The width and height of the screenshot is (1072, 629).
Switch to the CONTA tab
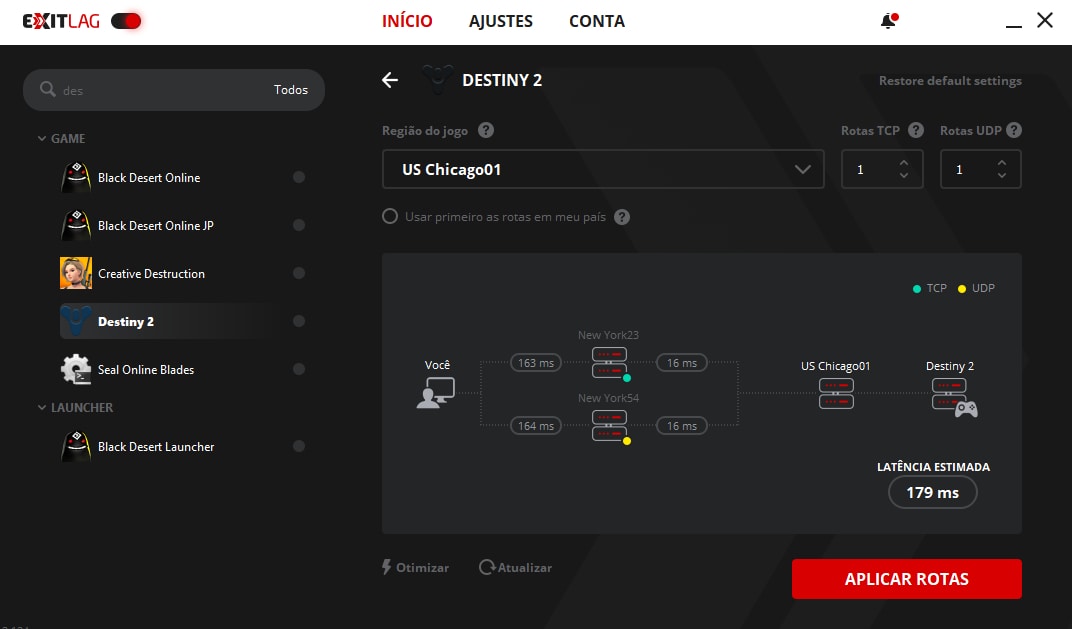tap(597, 21)
